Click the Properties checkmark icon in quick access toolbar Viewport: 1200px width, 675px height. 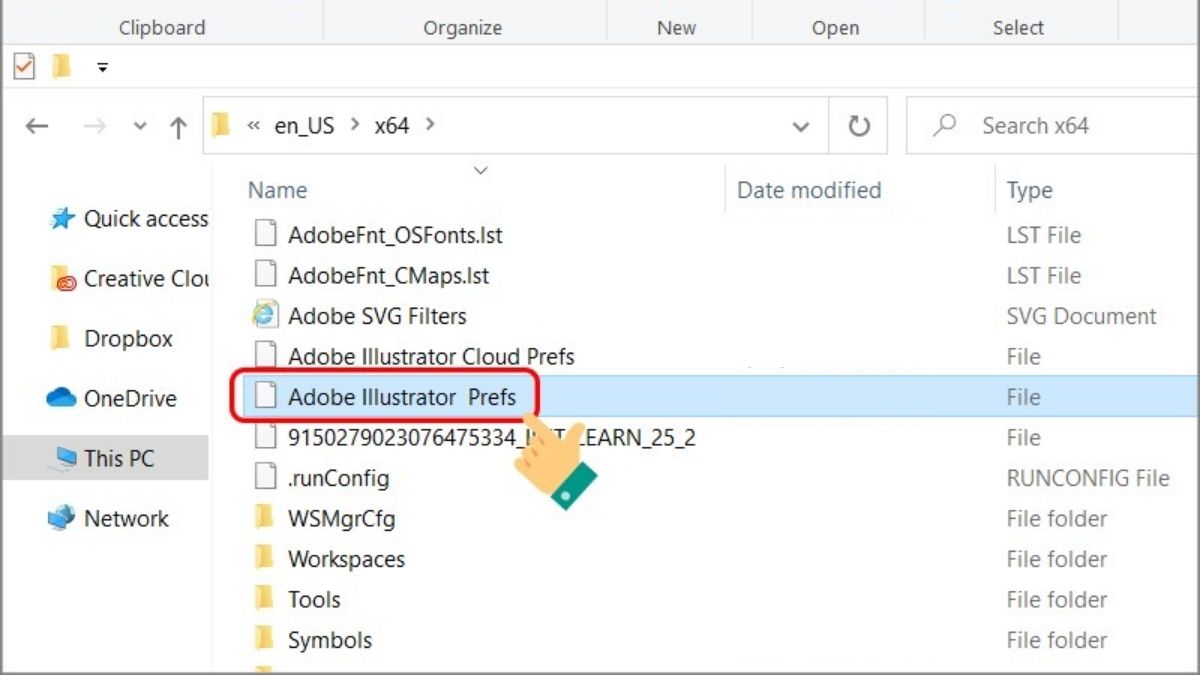click(24, 67)
